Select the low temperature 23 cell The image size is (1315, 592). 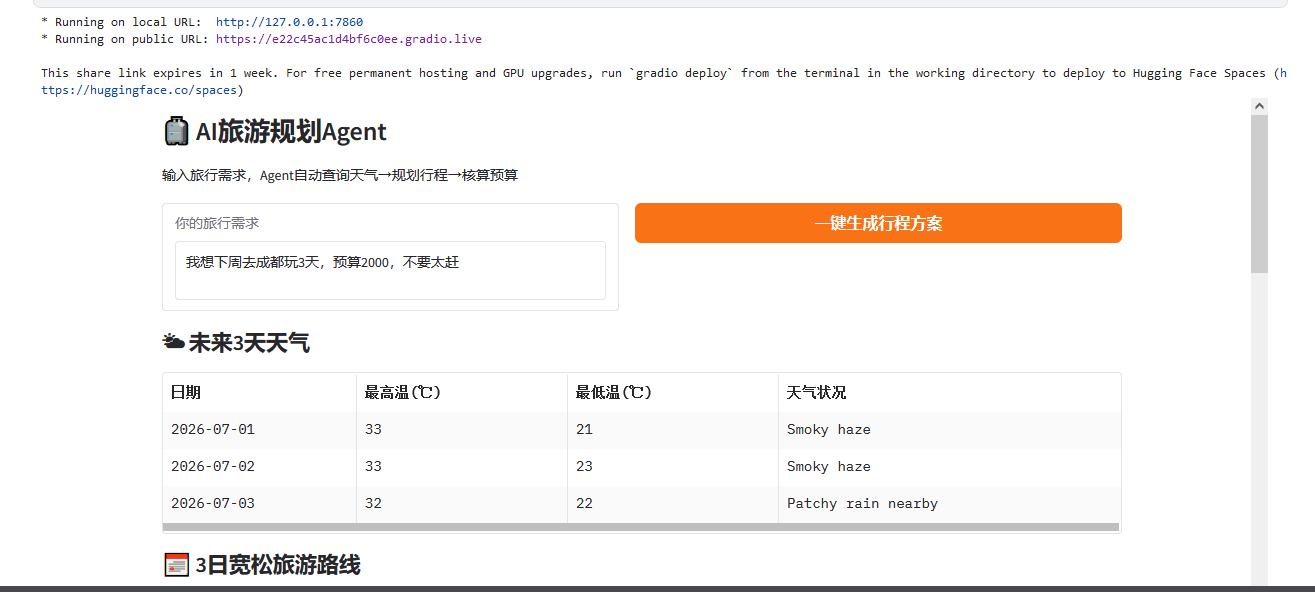[x=673, y=467]
